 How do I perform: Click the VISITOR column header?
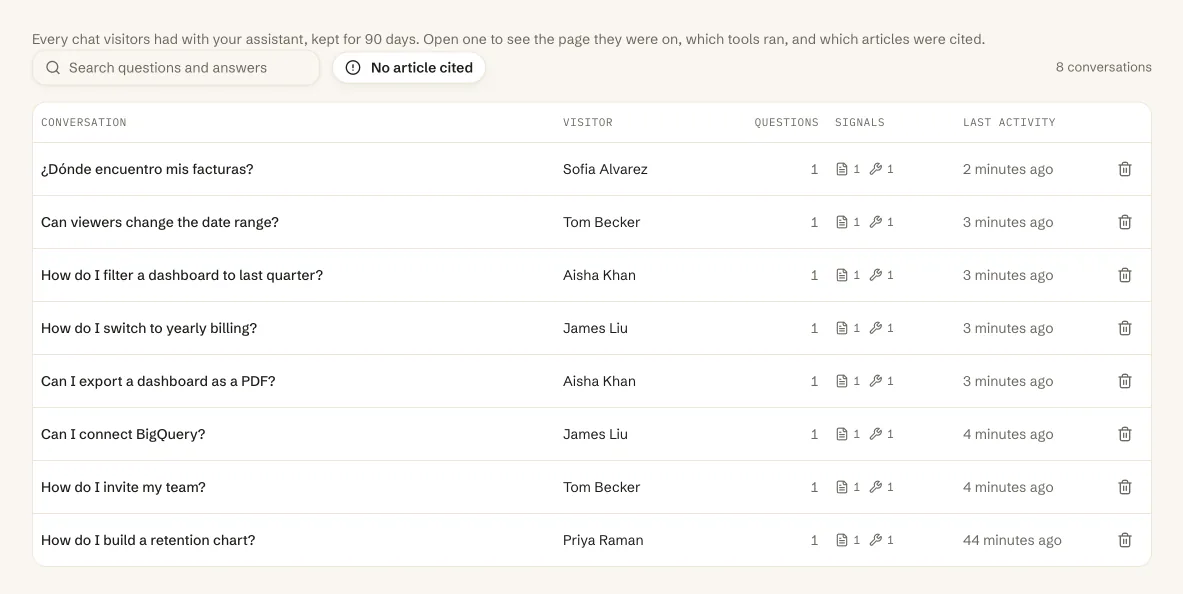(588, 122)
